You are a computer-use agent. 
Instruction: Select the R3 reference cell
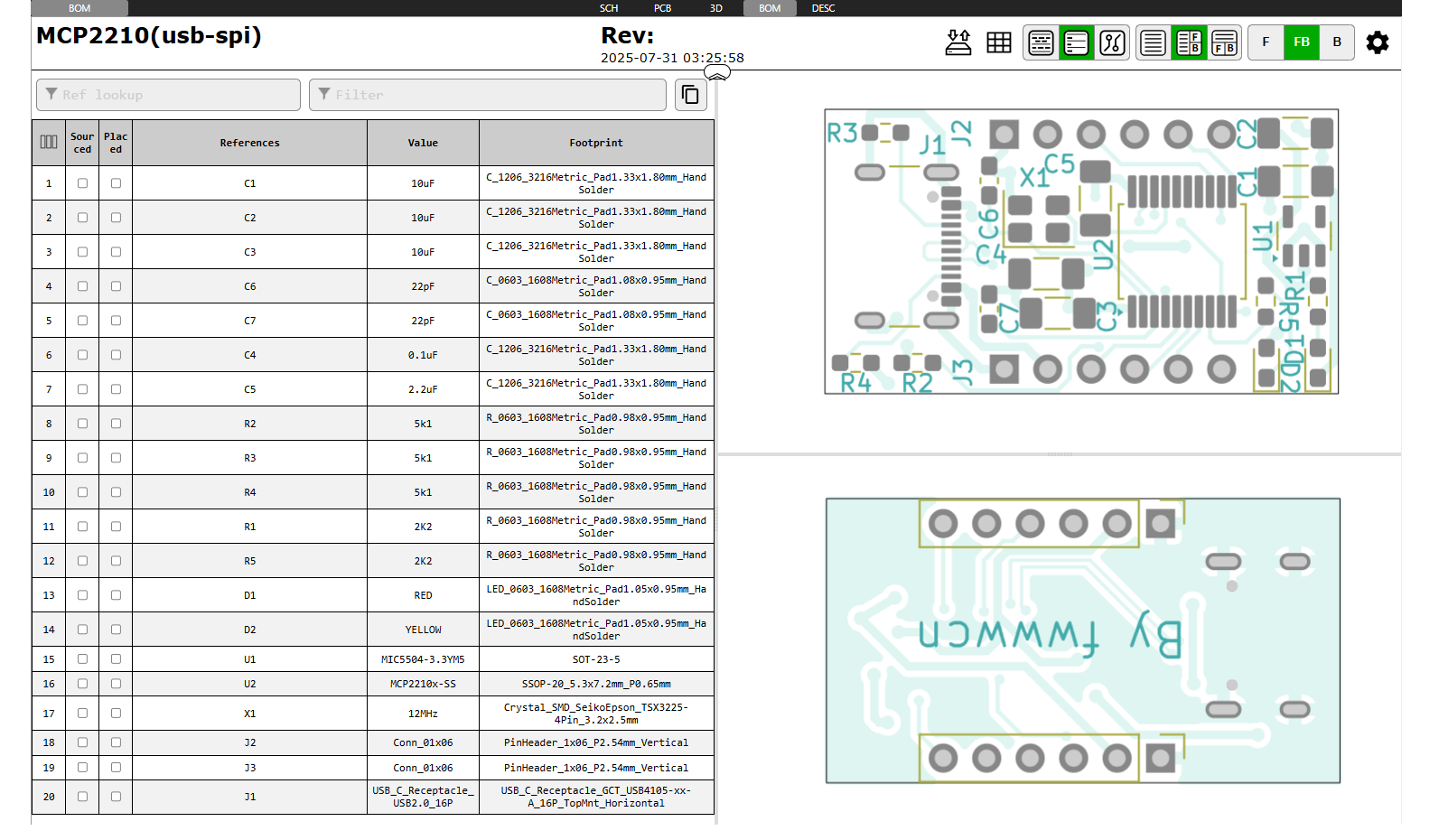(250, 458)
